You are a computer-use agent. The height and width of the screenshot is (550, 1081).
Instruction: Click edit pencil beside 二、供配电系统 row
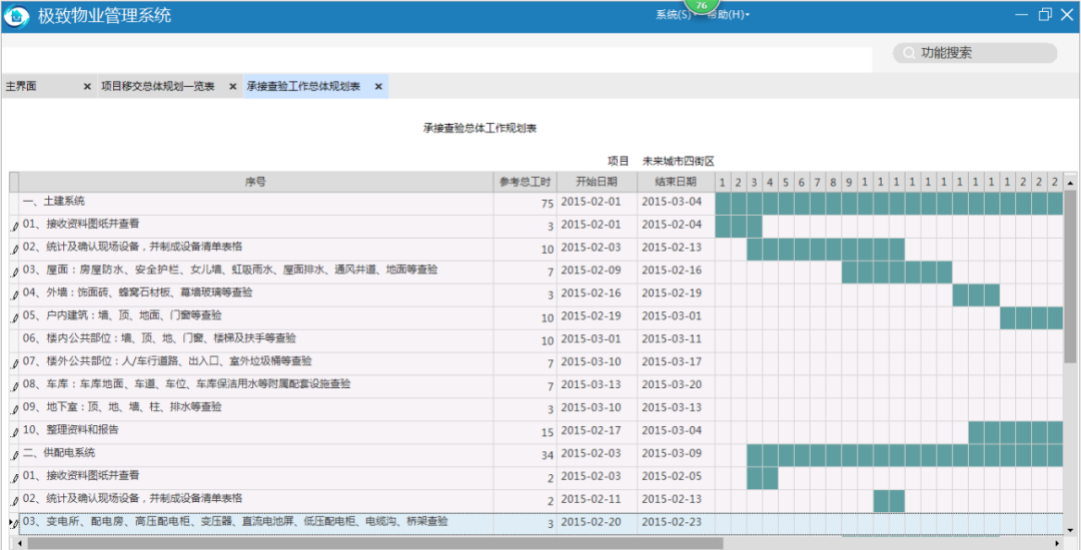pyautogui.click(x=14, y=455)
